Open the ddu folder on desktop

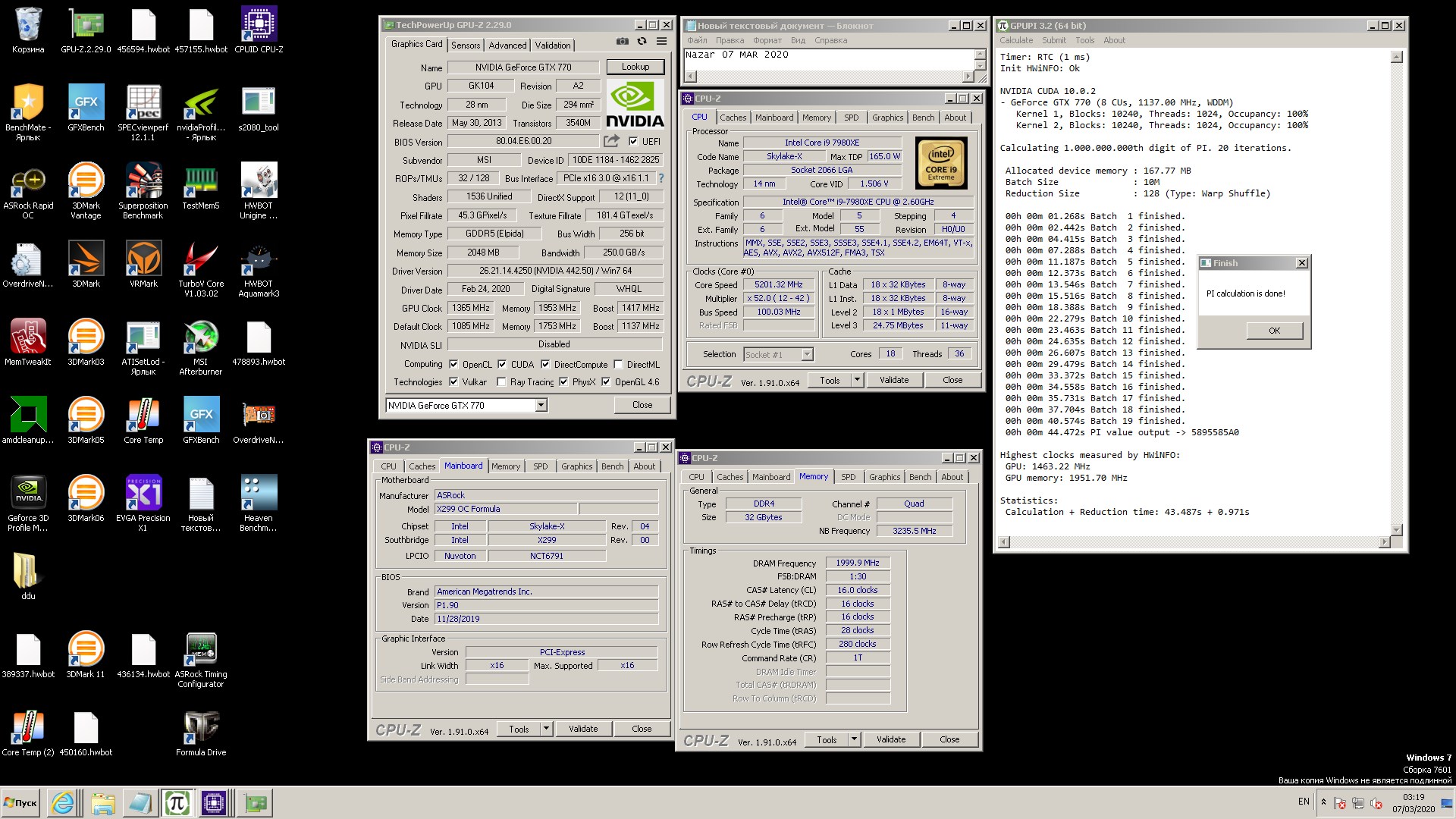point(28,576)
